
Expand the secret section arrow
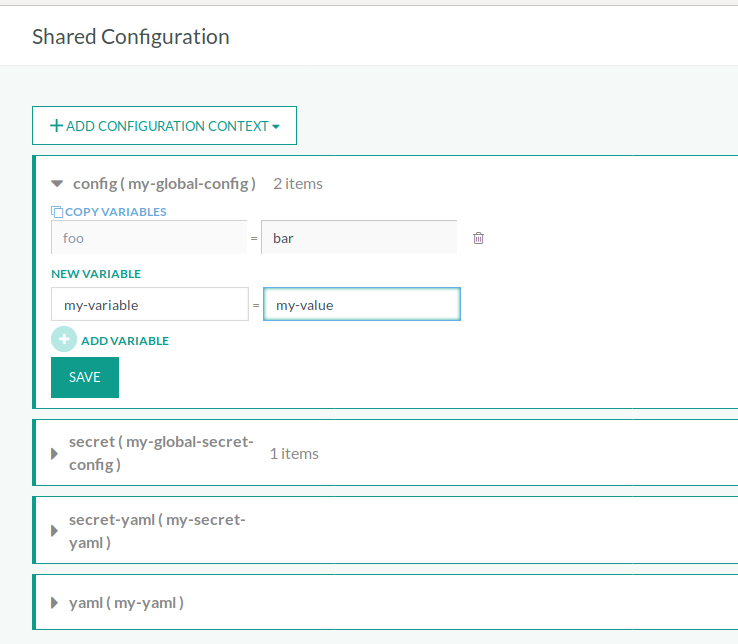point(55,453)
